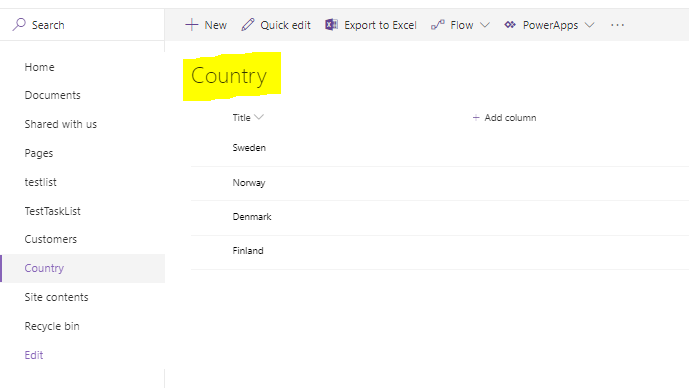Click the Title column header text
This screenshot has height=388, width=689.
click(x=241, y=117)
